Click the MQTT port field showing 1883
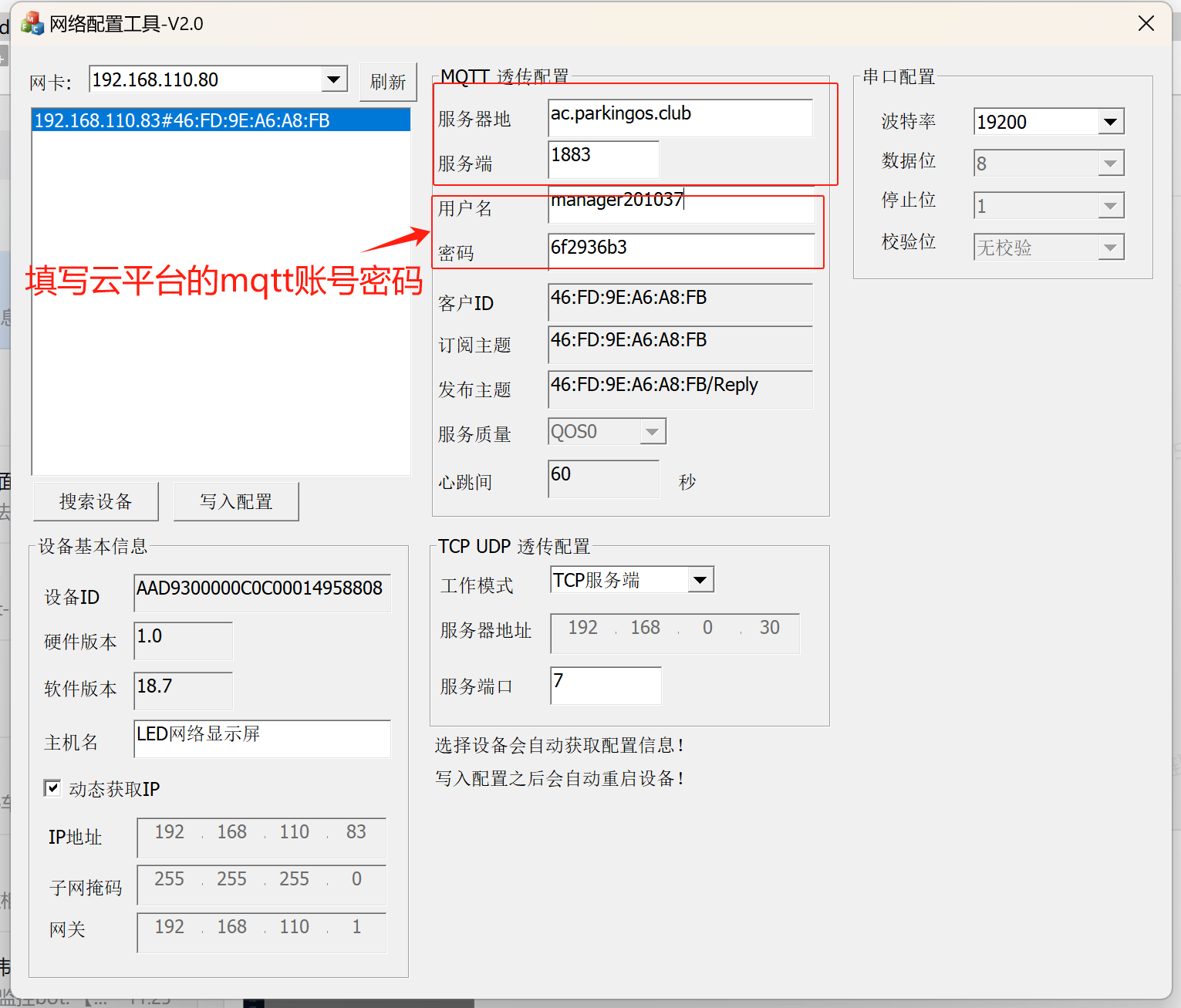The image size is (1181, 1008). pyautogui.click(x=604, y=160)
